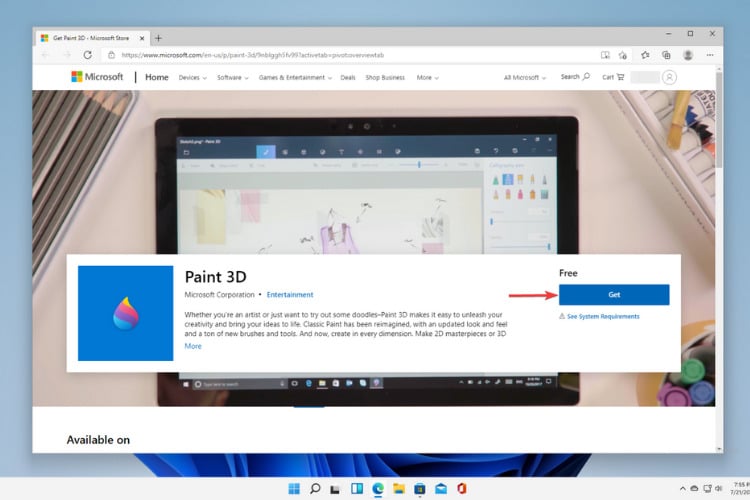This screenshot has height=500, width=750.
Task: Open the See System Requirements link
Action: point(602,316)
